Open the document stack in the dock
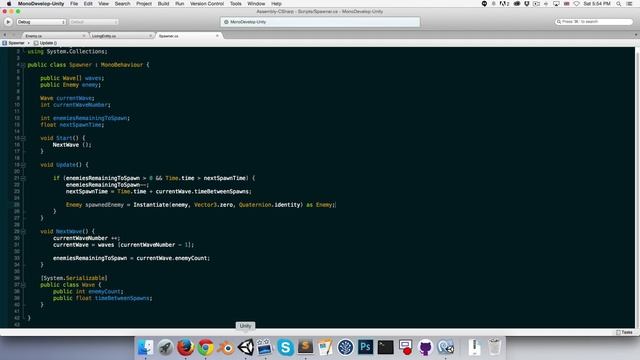The height and width of the screenshot is (360, 640). coord(474,347)
